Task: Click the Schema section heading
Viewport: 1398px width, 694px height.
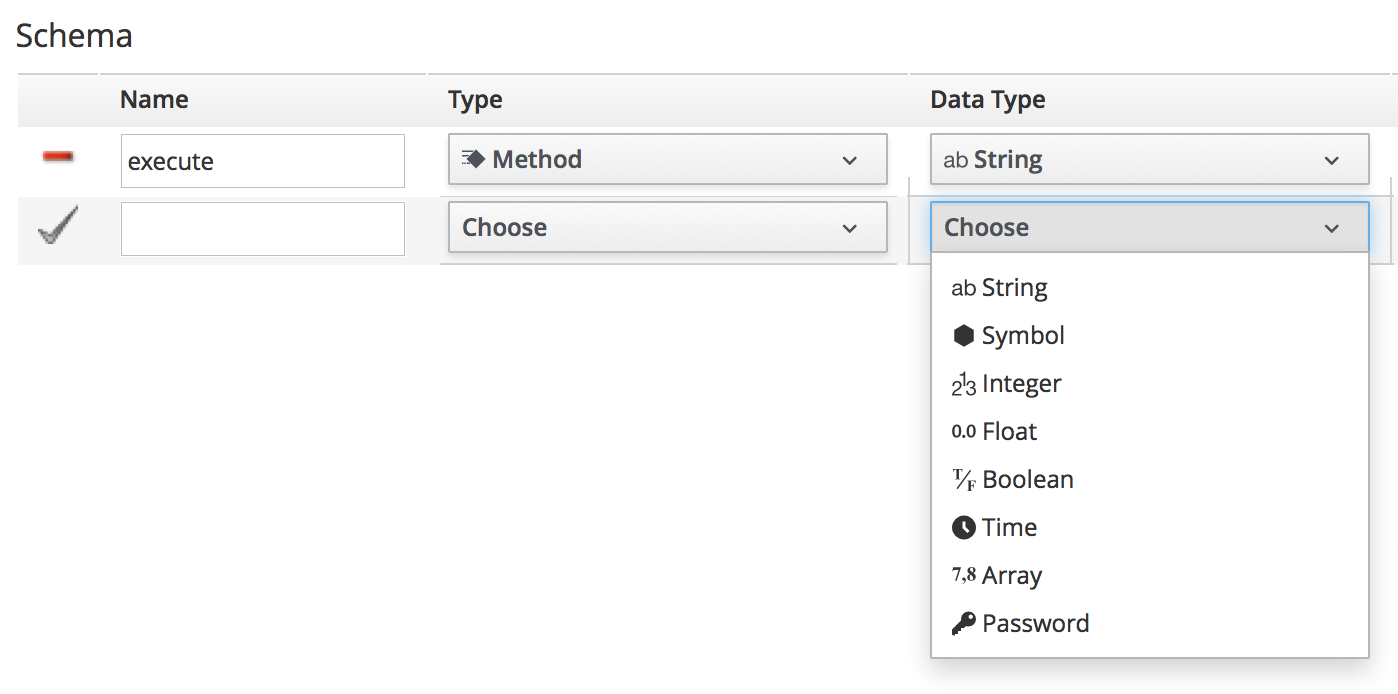Action: (x=74, y=36)
